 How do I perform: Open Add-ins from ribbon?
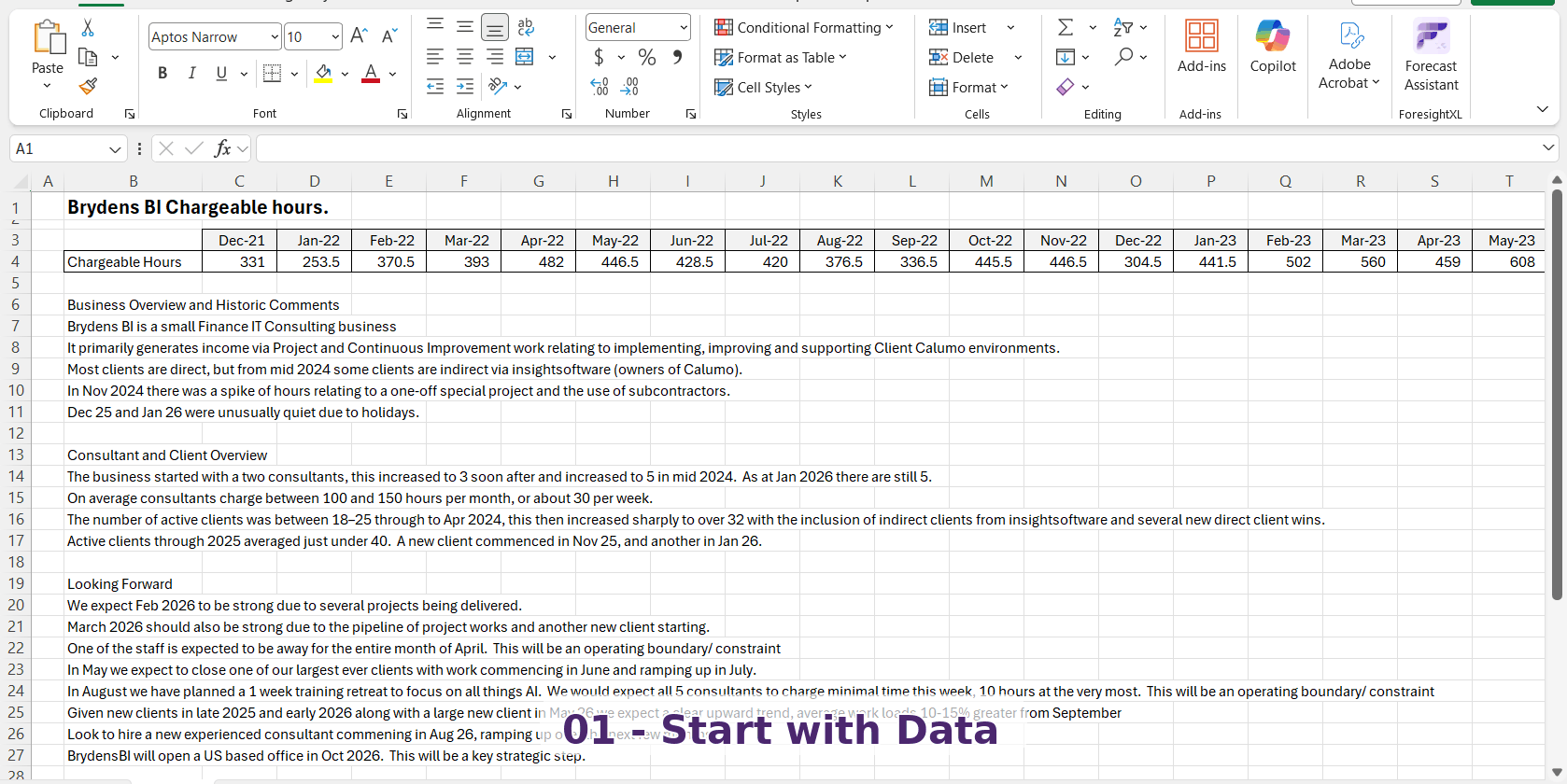click(x=1202, y=47)
